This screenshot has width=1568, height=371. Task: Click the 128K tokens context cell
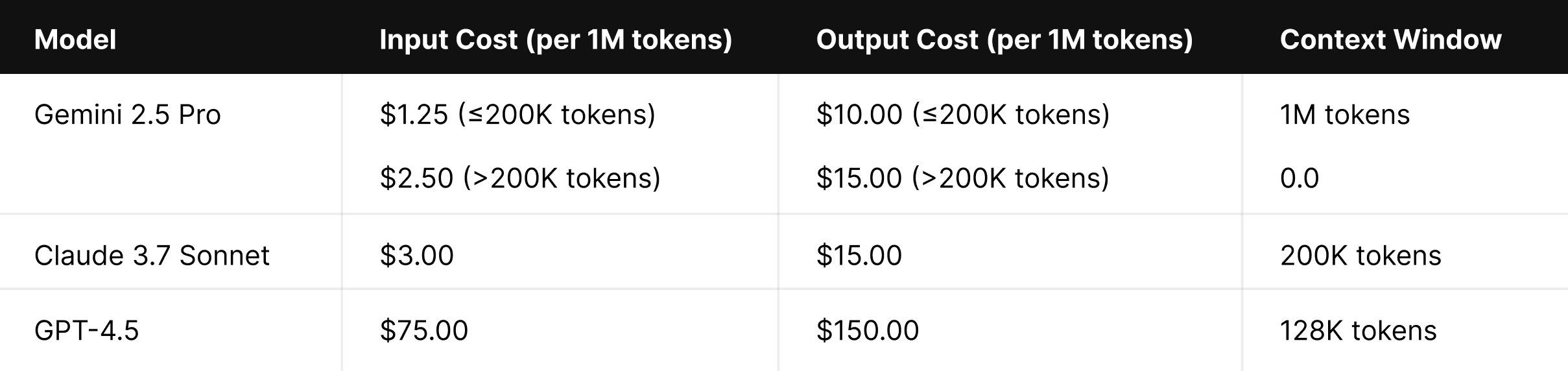tap(1359, 331)
